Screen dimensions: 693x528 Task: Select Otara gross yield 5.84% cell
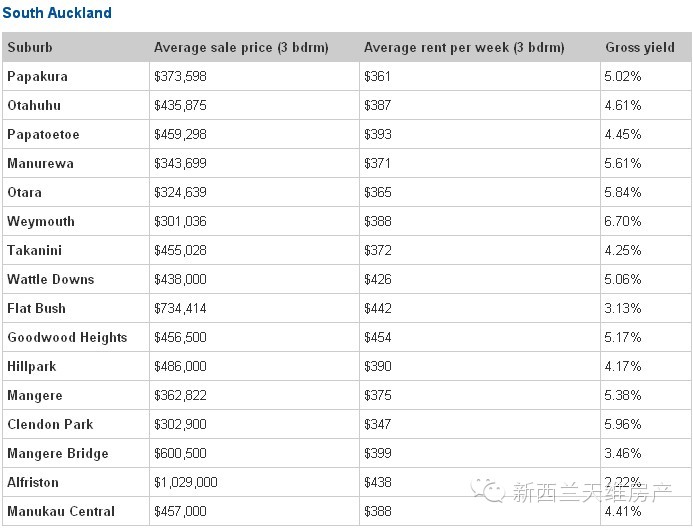(x=646, y=192)
